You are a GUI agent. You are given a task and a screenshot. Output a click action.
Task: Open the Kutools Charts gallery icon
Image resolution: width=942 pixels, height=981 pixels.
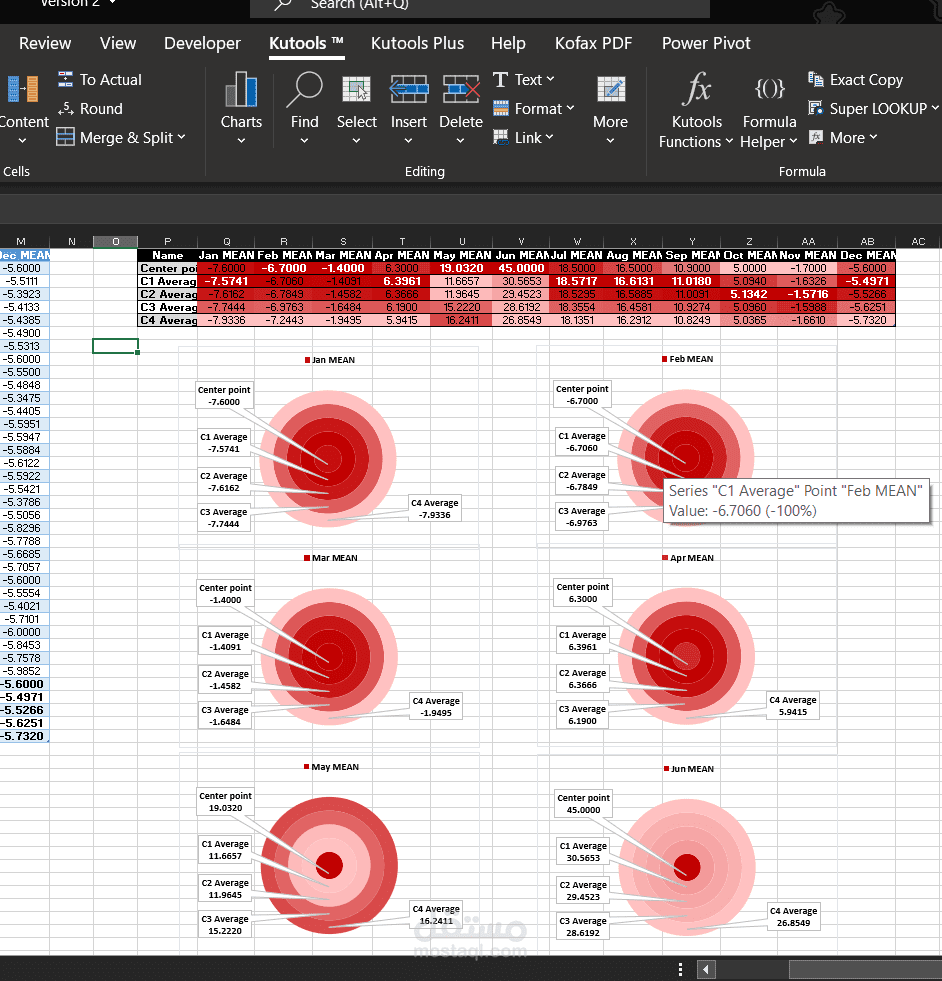(x=241, y=89)
